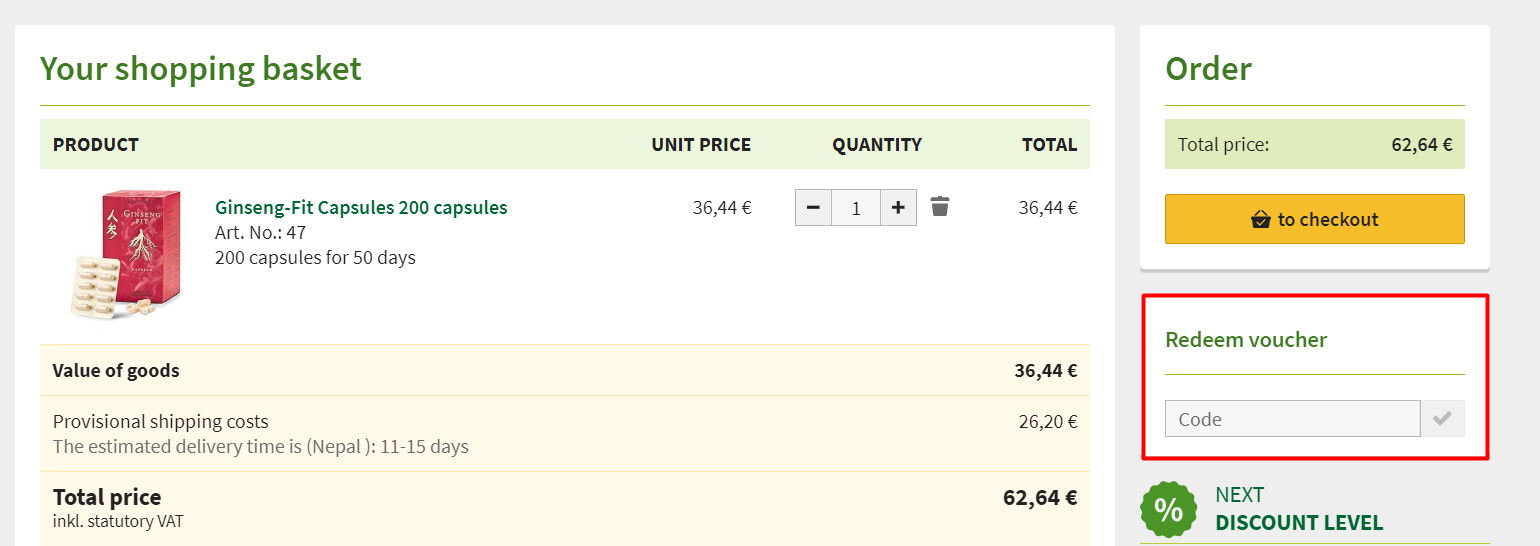
Task: Click the Provisional shipping costs line
Action: [x=161, y=421]
